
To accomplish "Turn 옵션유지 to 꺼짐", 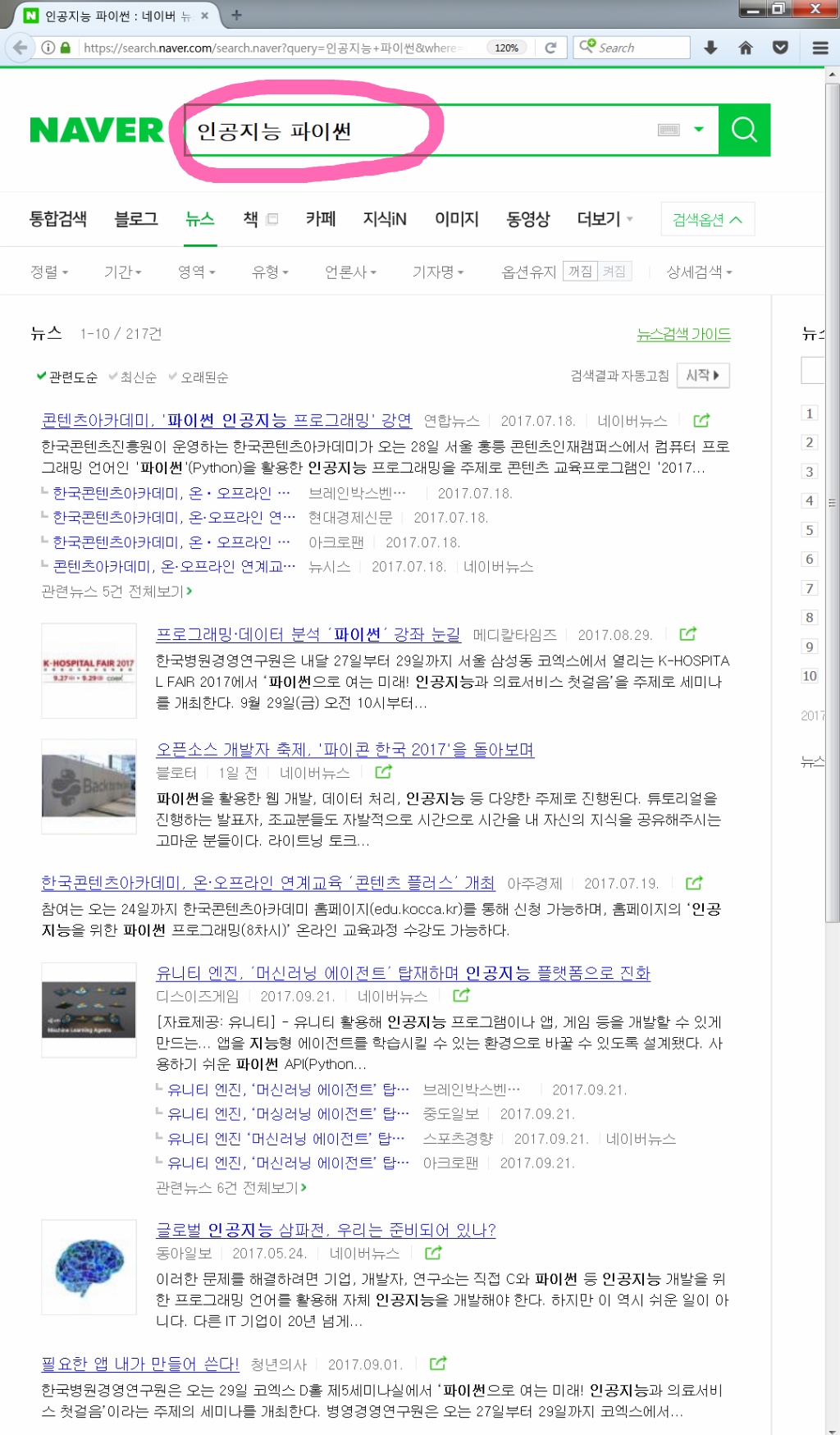I will [x=580, y=271].
